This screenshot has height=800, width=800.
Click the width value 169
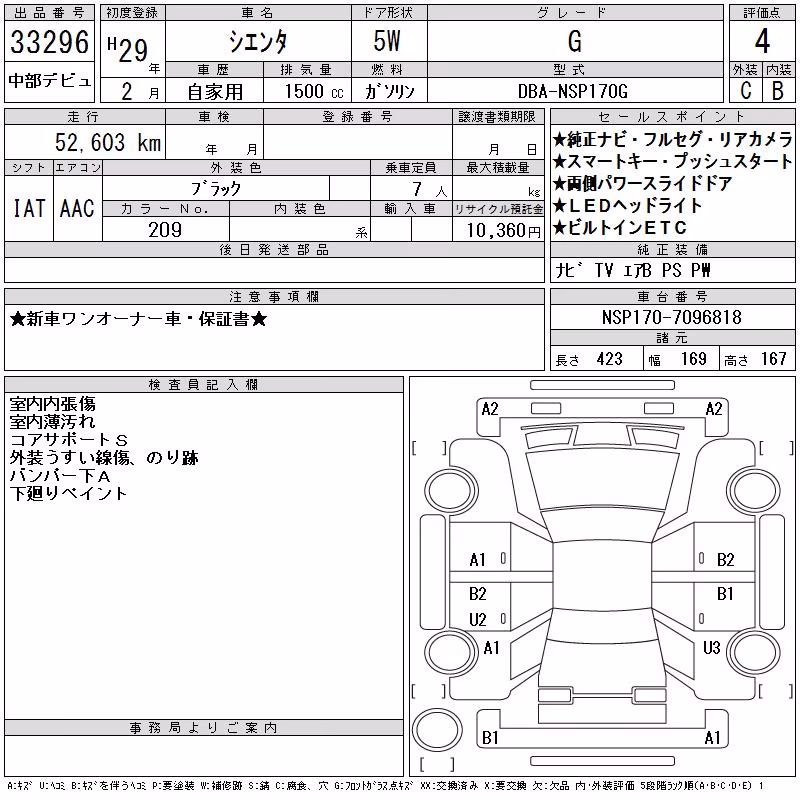tap(693, 359)
